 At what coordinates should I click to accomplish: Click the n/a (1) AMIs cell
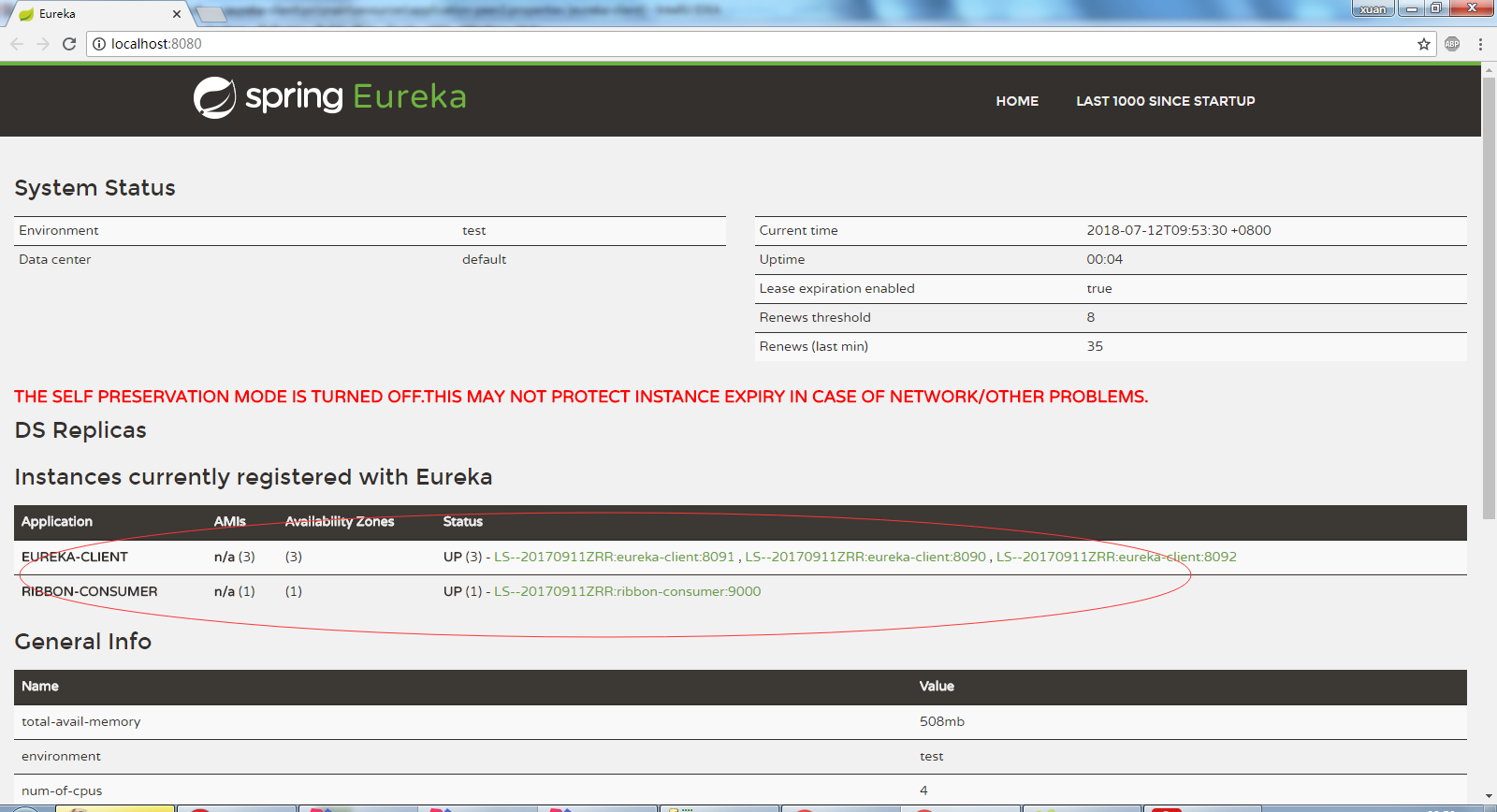click(x=235, y=591)
